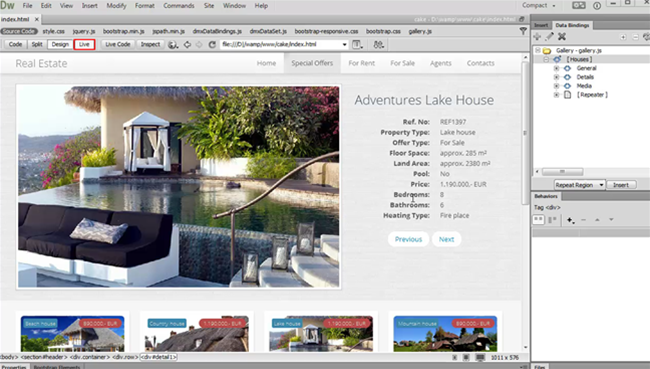The height and width of the screenshot is (369, 650).
Task: Expand the General node in bindings tree
Action: pyautogui.click(x=557, y=68)
